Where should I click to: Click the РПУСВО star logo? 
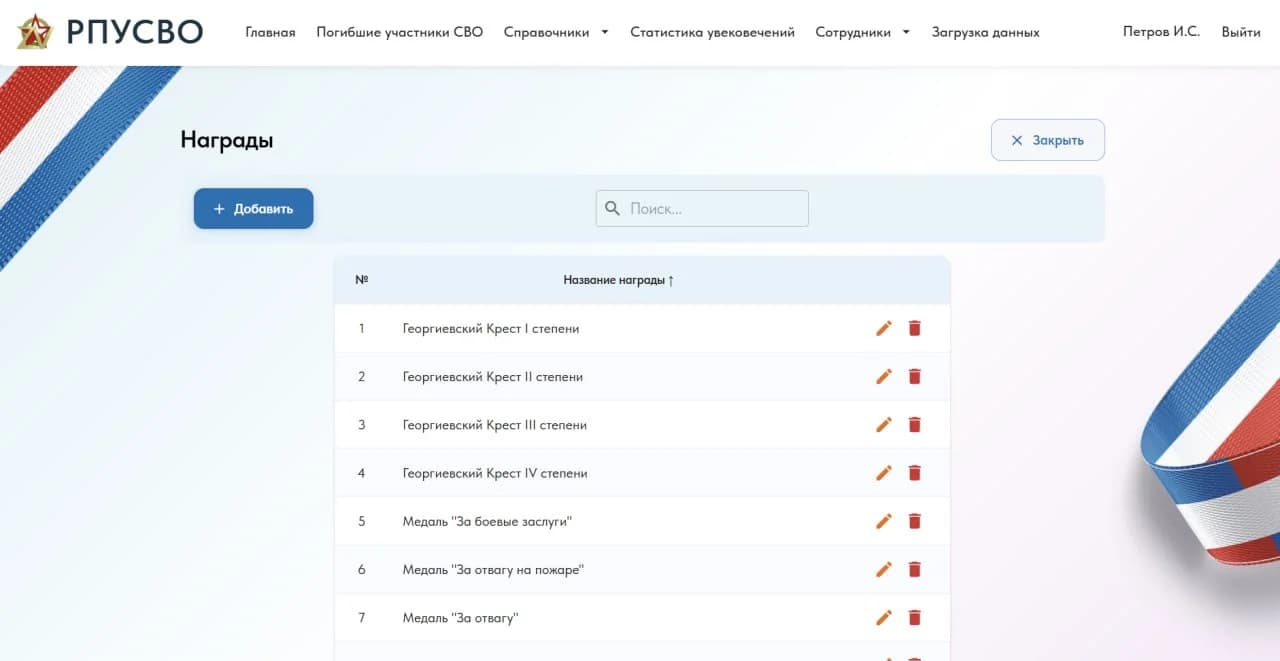coord(35,32)
